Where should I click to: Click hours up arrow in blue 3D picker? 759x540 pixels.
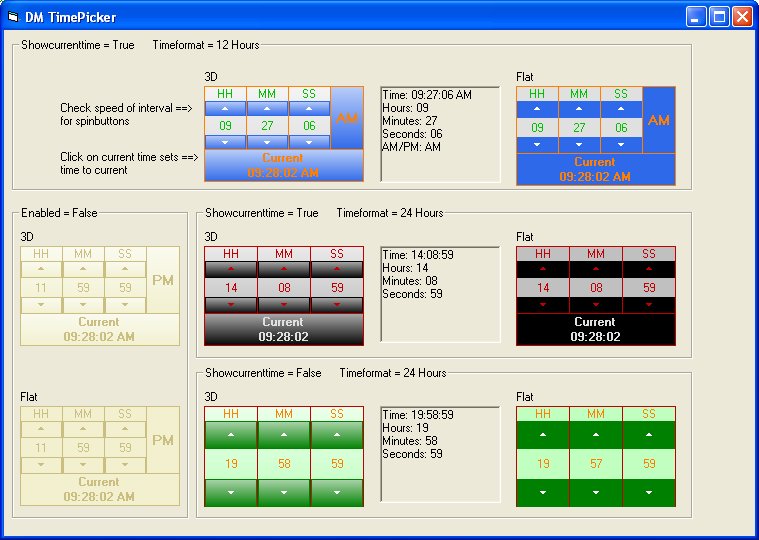pos(225,108)
